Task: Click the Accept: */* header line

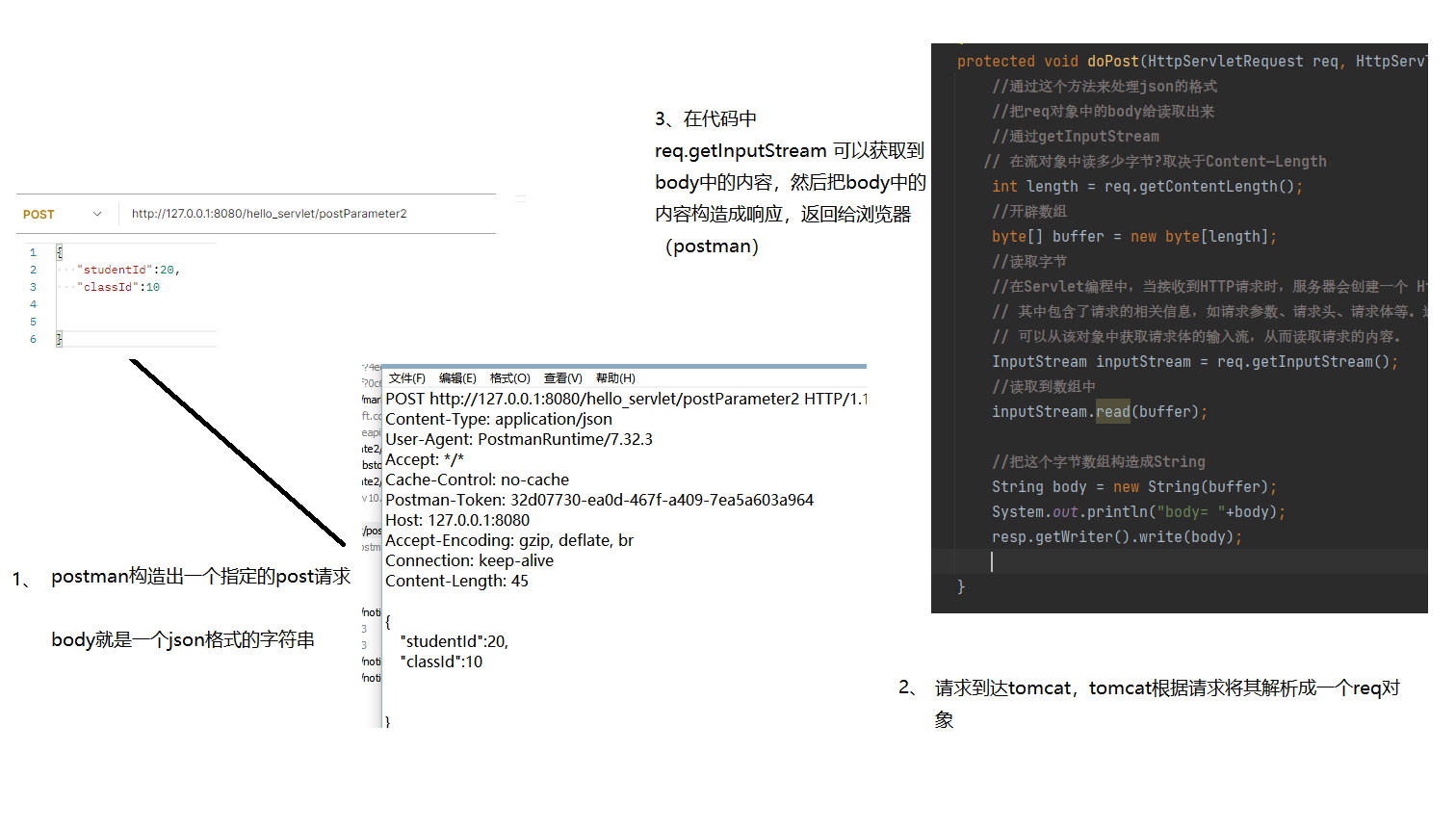Action: 425,459
